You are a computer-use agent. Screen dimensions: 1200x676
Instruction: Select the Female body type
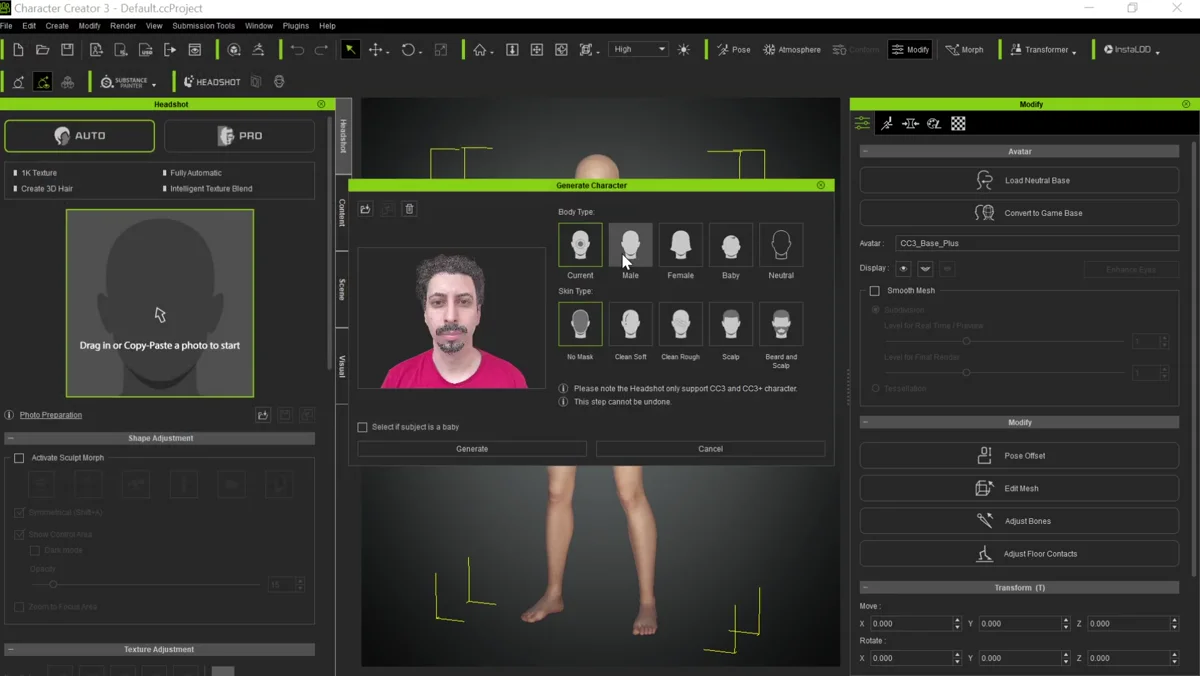pyautogui.click(x=680, y=244)
